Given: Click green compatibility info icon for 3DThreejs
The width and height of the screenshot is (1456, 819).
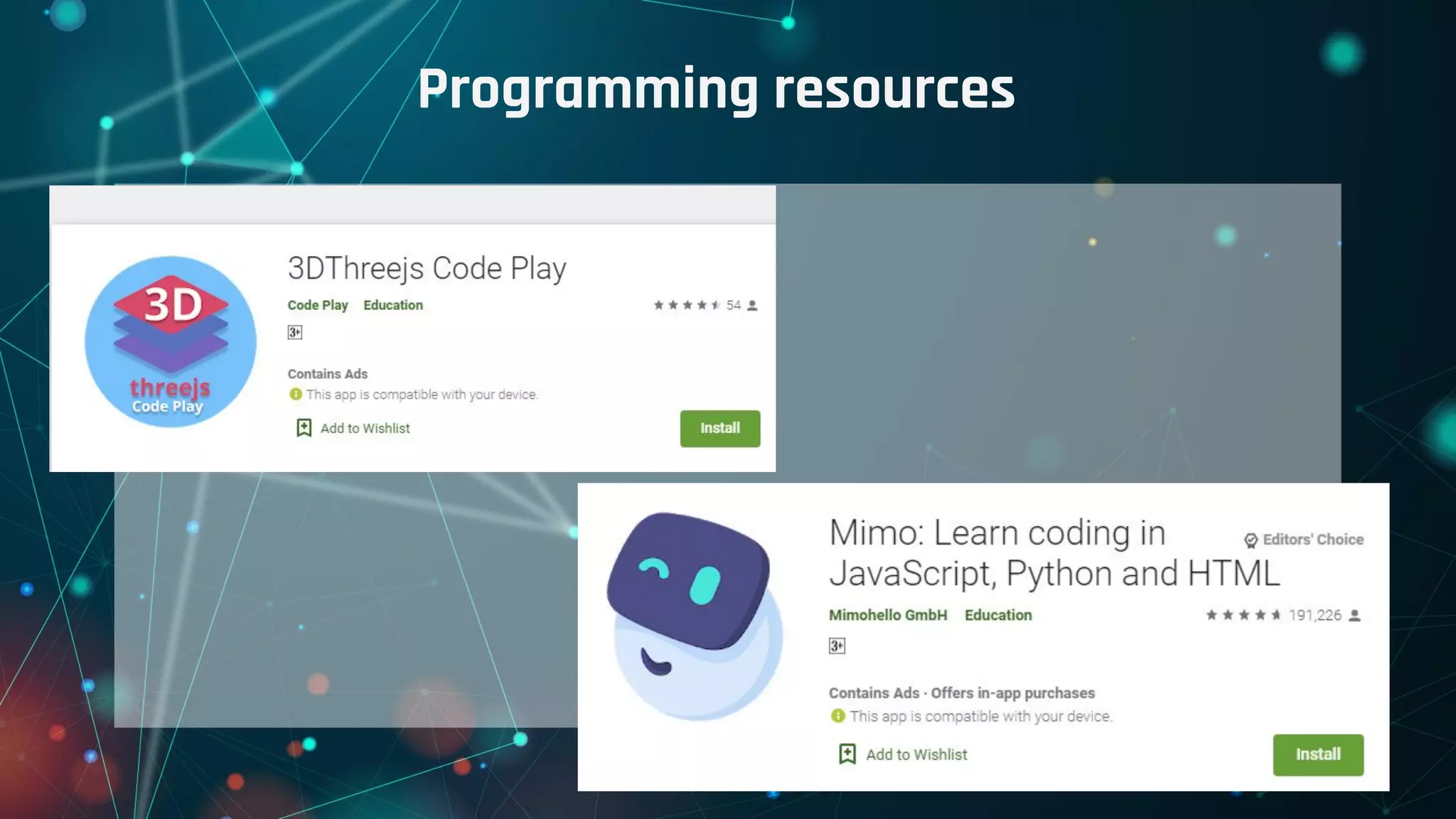Looking at the screenshot, I should [296, 394].
